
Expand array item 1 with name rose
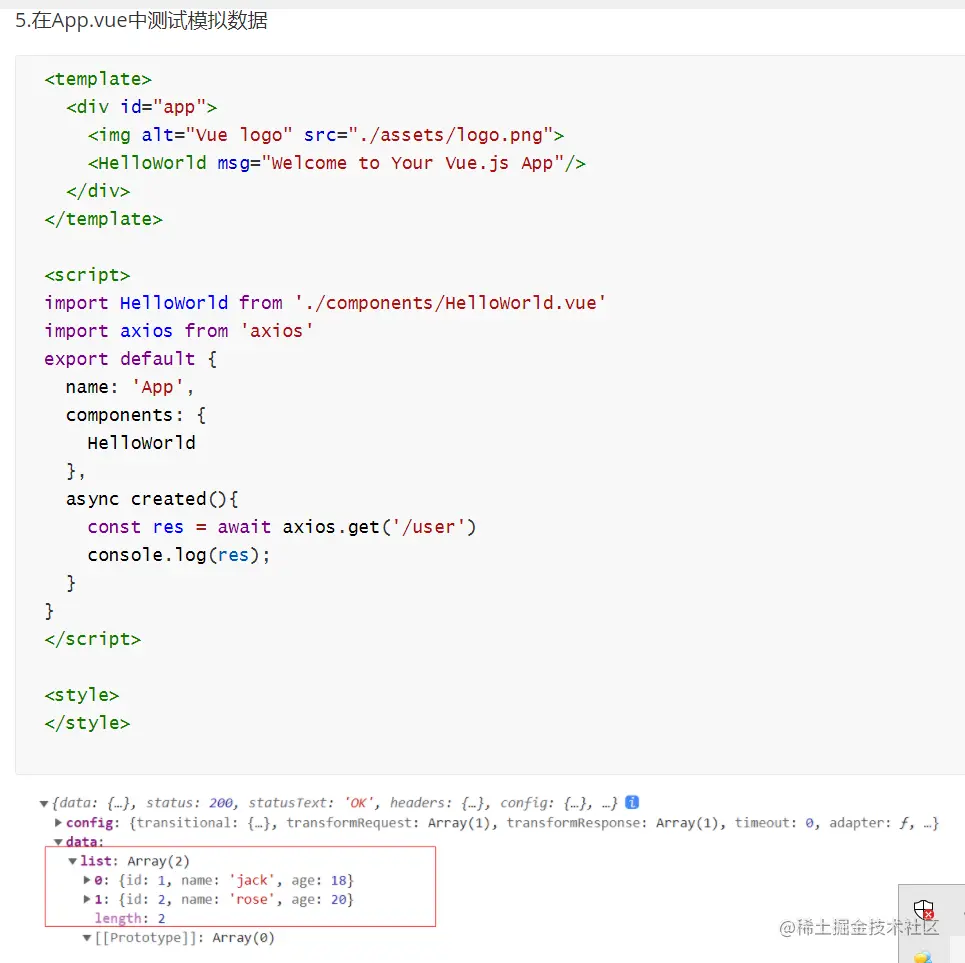87,899
